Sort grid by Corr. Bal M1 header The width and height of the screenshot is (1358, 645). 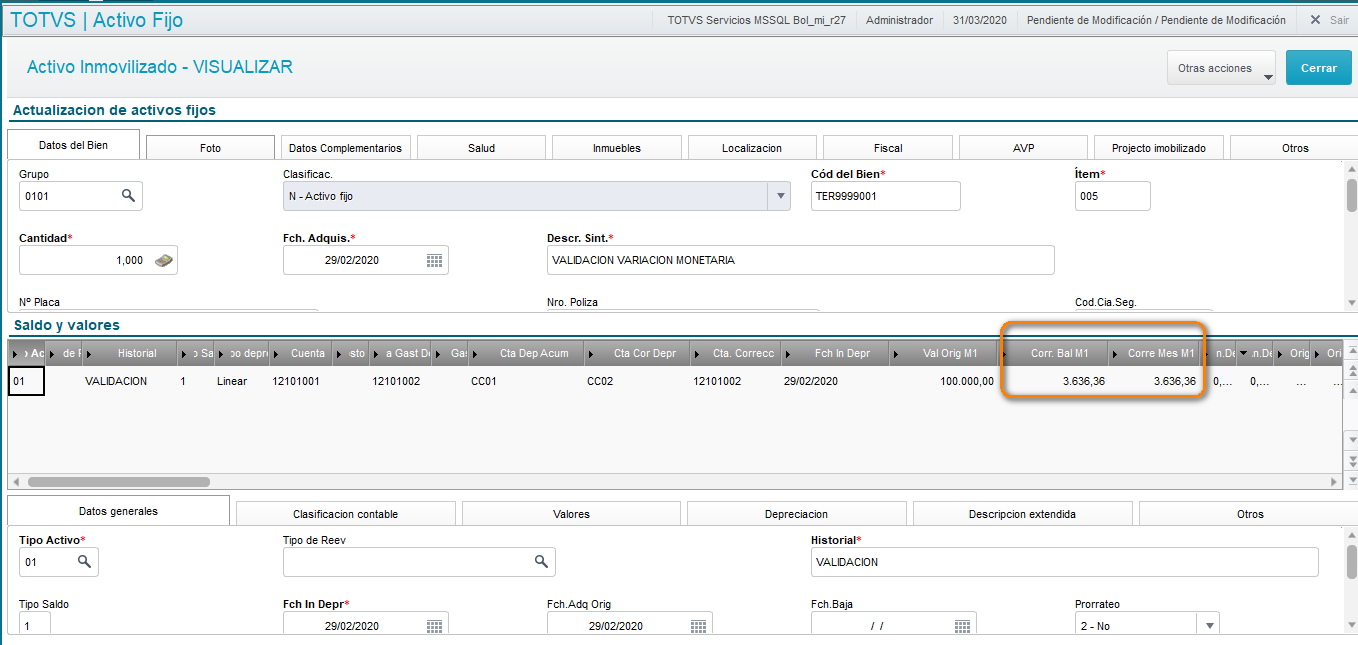click(1060, 353)
